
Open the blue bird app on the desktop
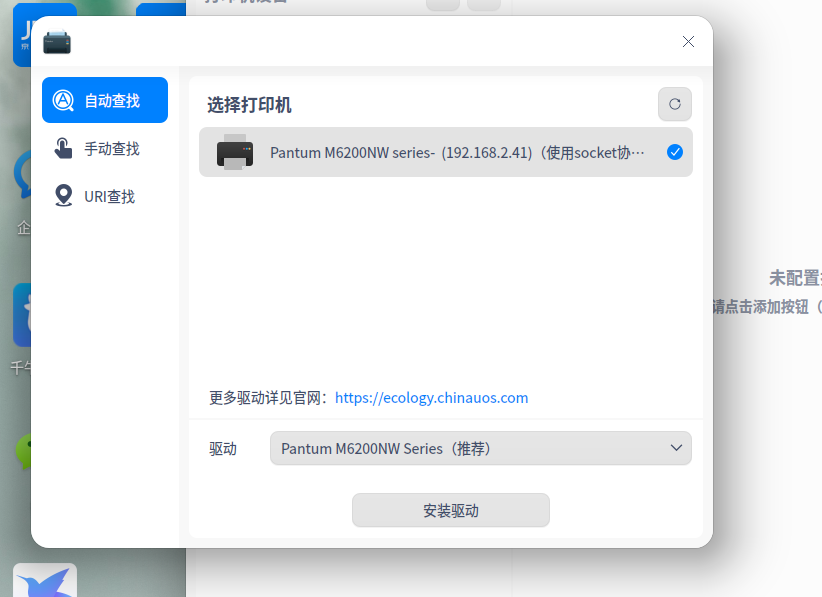[x=45, y=580]
